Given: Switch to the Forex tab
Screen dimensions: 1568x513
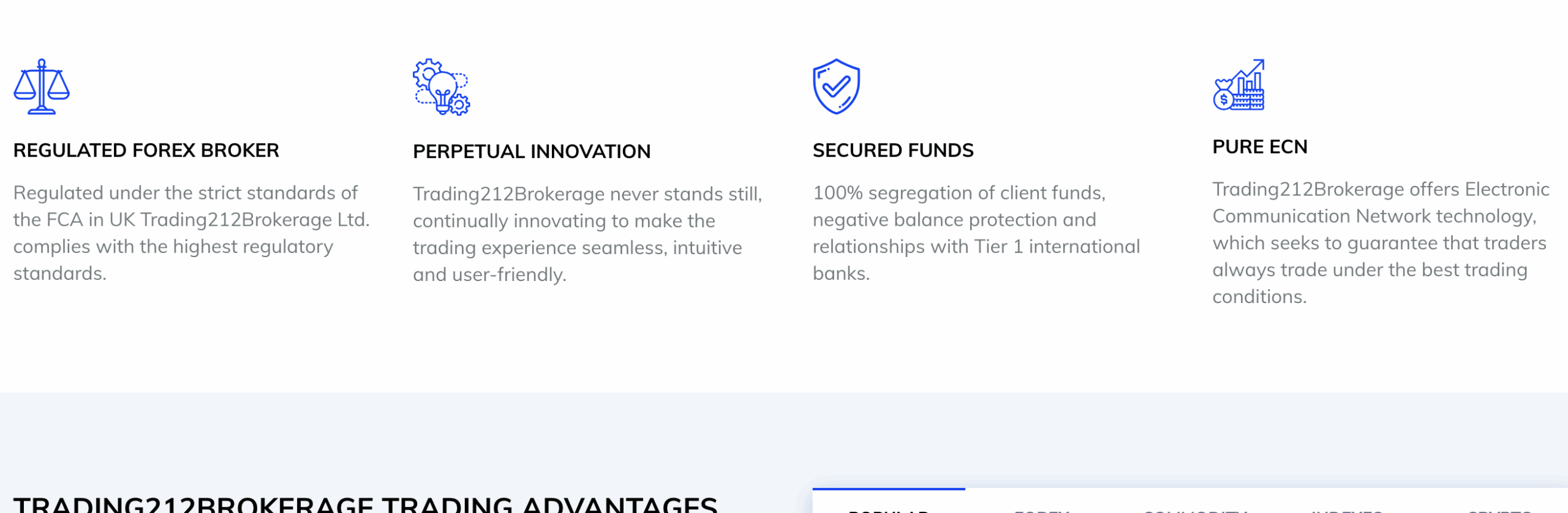Looking at the screenshot, I should 1042,508.
